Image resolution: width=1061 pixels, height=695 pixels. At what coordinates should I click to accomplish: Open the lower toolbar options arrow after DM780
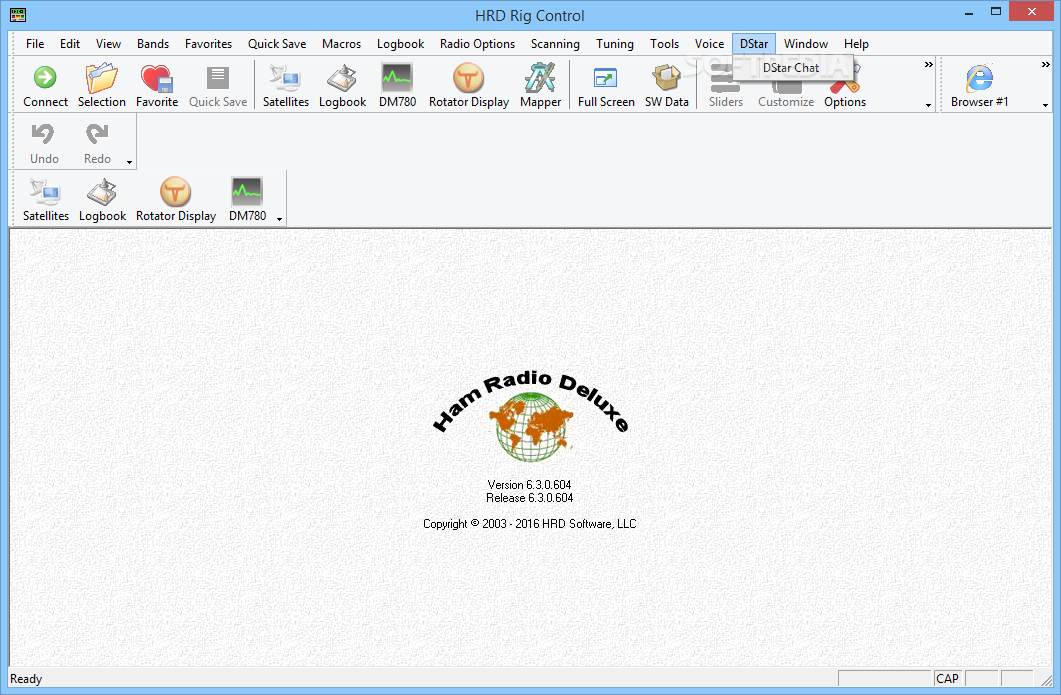[279, 219]
